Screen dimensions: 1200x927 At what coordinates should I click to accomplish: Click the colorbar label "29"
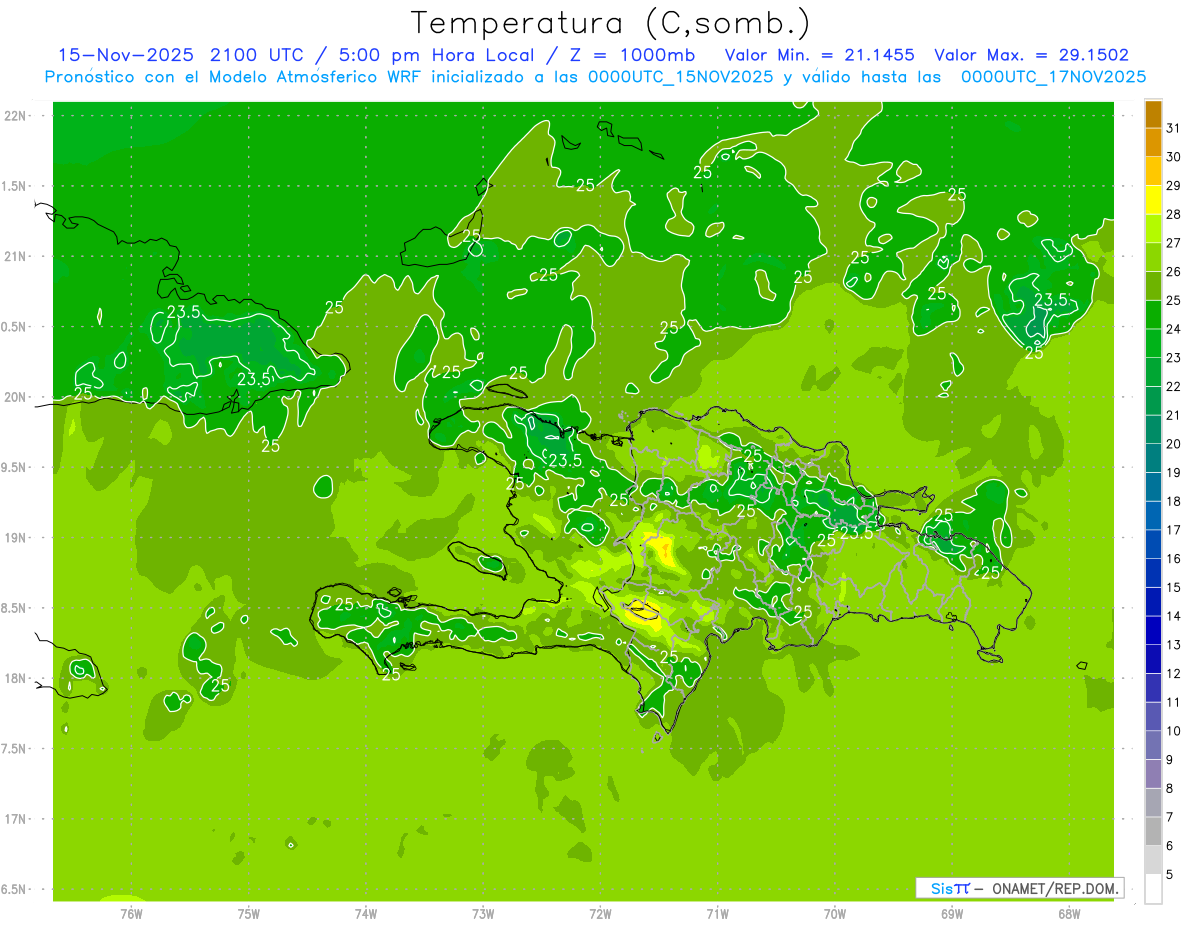(x=1174, y=186)
